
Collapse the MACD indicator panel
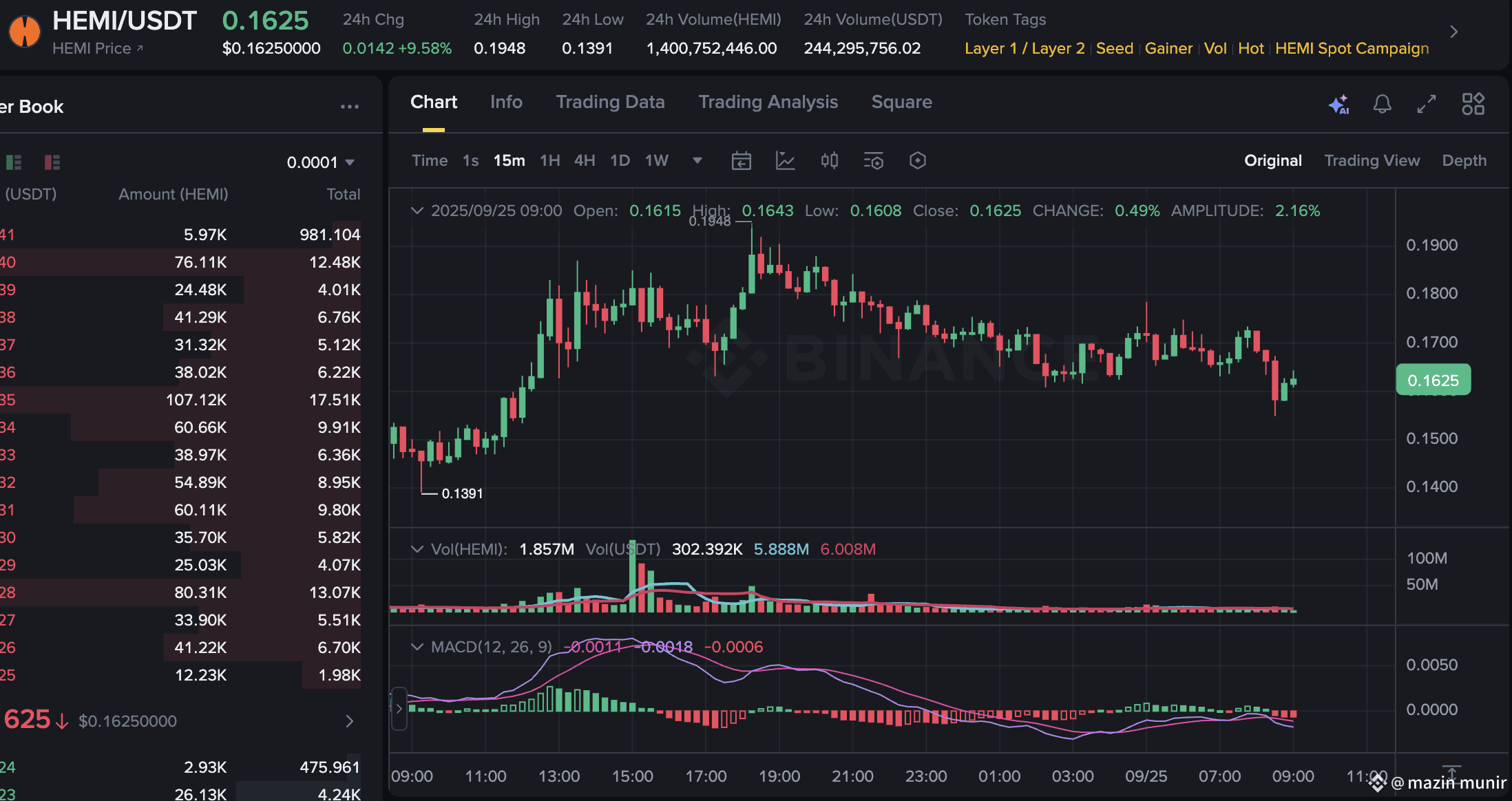(417, 647)
